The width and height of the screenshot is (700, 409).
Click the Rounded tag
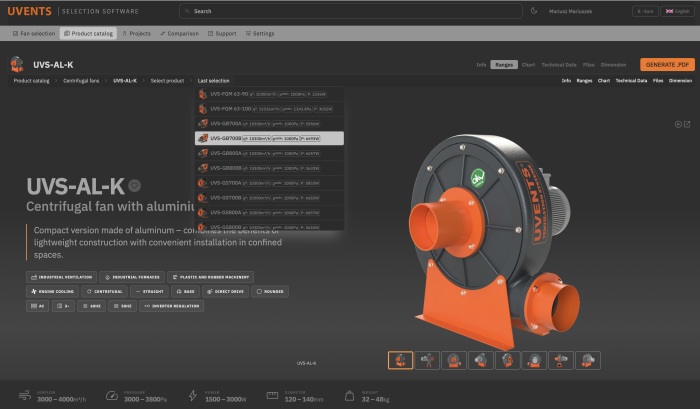[270, 292]
